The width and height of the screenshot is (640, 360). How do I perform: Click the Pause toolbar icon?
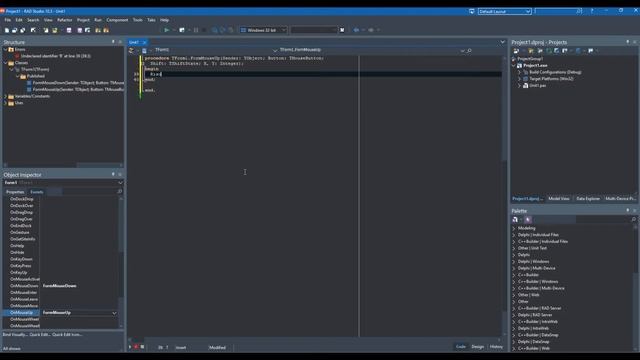[x=196, y=30]
